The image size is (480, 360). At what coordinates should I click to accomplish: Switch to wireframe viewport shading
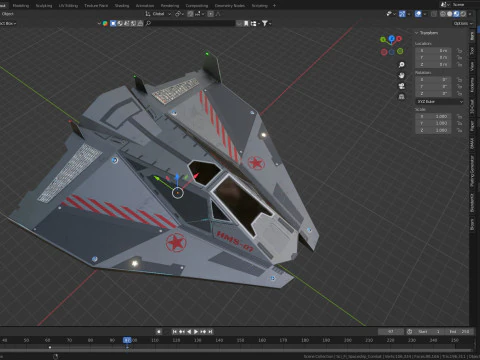[443, 14]
